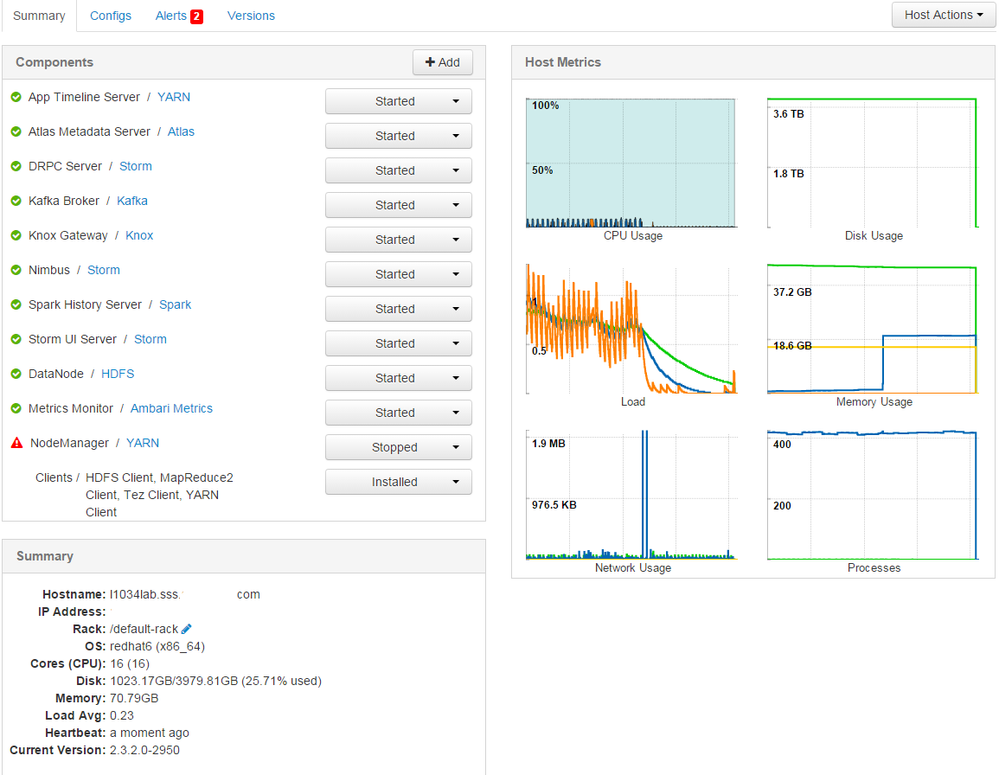Viewport: 999px width, 775px height.
Task: Expand Started dropdown for Spark History Server
Action: 398,309
